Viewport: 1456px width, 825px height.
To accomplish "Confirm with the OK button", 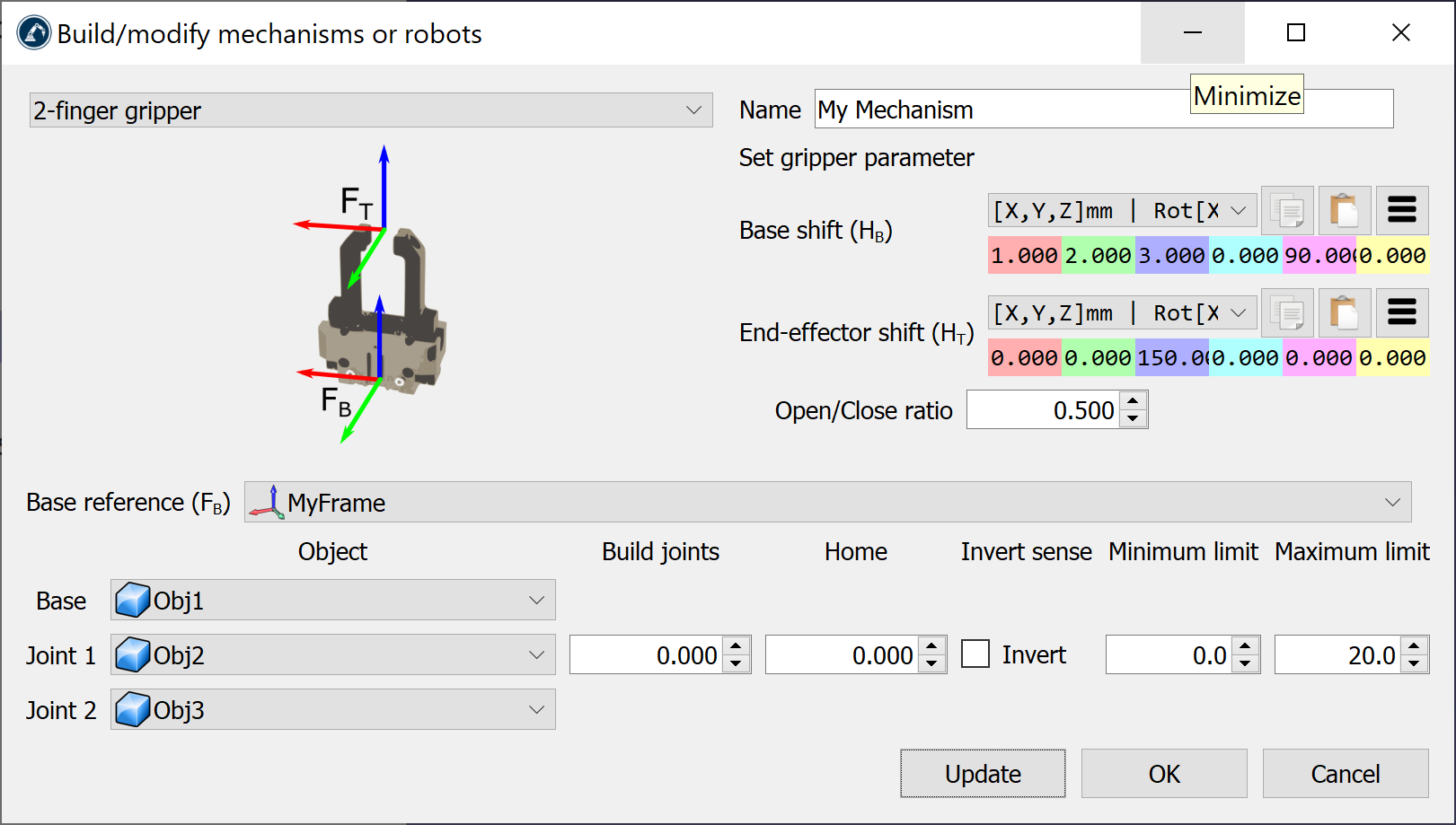I will click(1163, 774).
